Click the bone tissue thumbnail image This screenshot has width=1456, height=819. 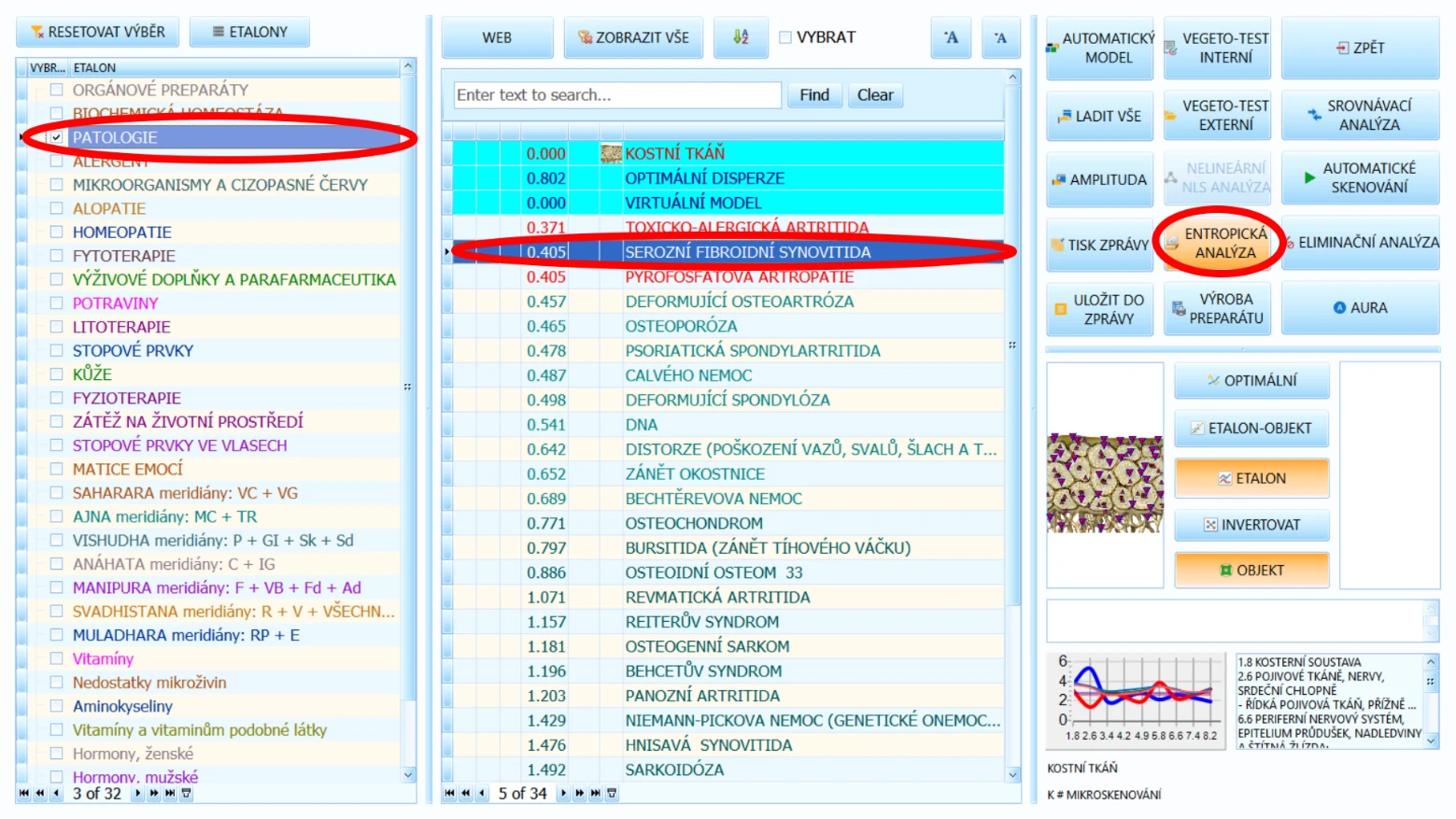pos(1105,483)
